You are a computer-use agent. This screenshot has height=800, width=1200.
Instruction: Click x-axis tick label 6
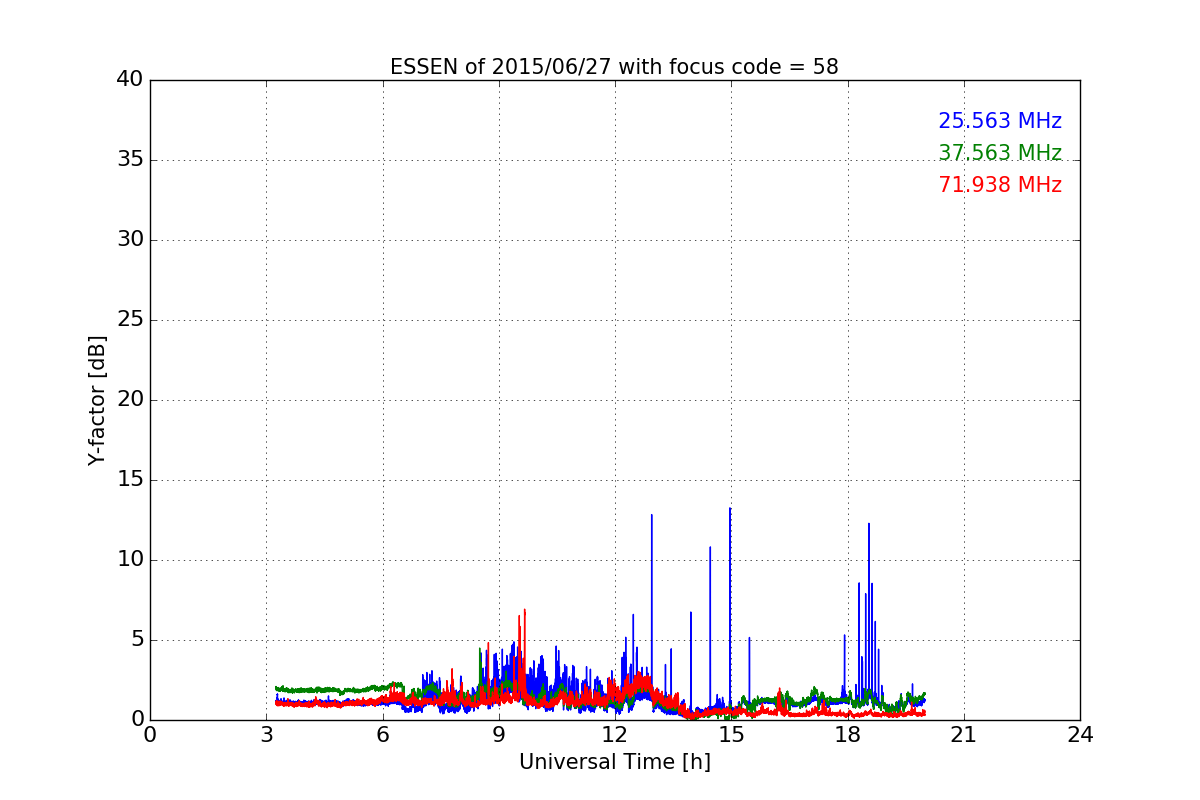tap(383, 735)
